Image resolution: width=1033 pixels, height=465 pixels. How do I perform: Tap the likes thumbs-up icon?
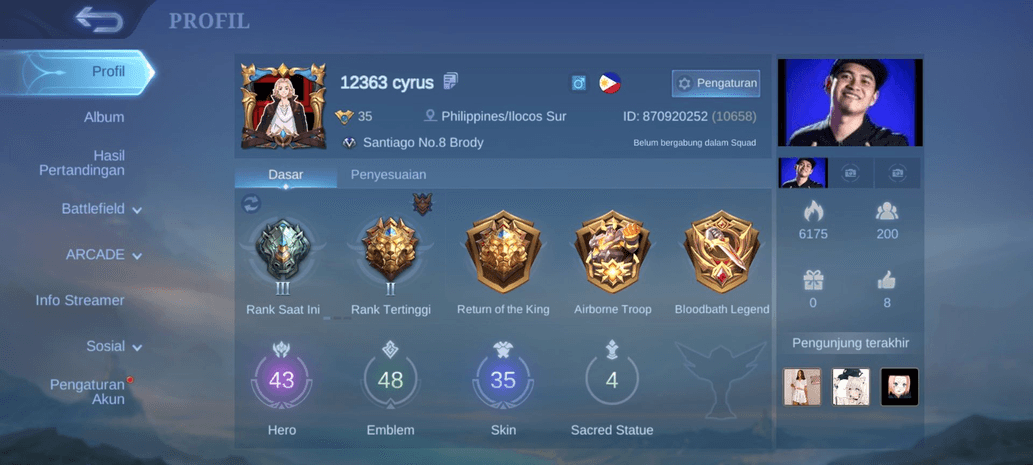pyautogui.click(x=887, y=281)
